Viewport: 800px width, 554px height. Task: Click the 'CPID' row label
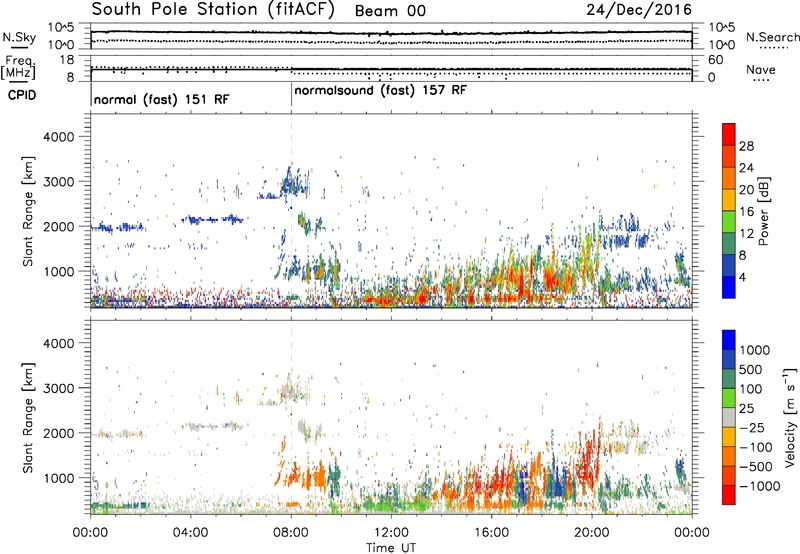[x=22, y=95]
